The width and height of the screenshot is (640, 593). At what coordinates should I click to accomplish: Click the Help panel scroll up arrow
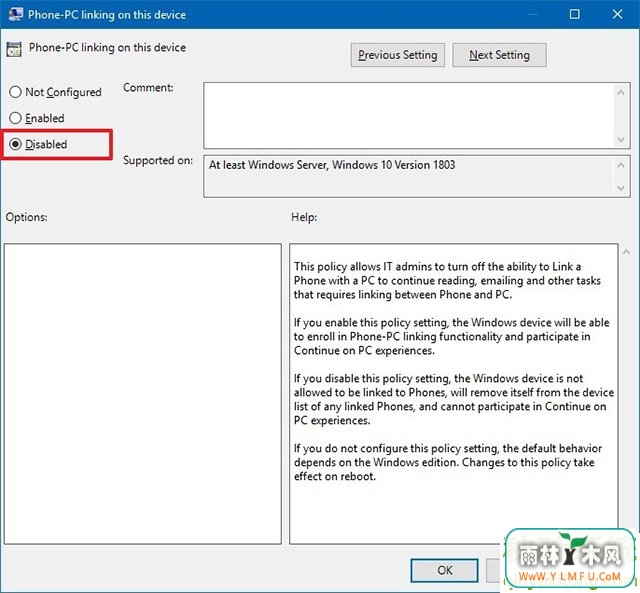[626, 253]
